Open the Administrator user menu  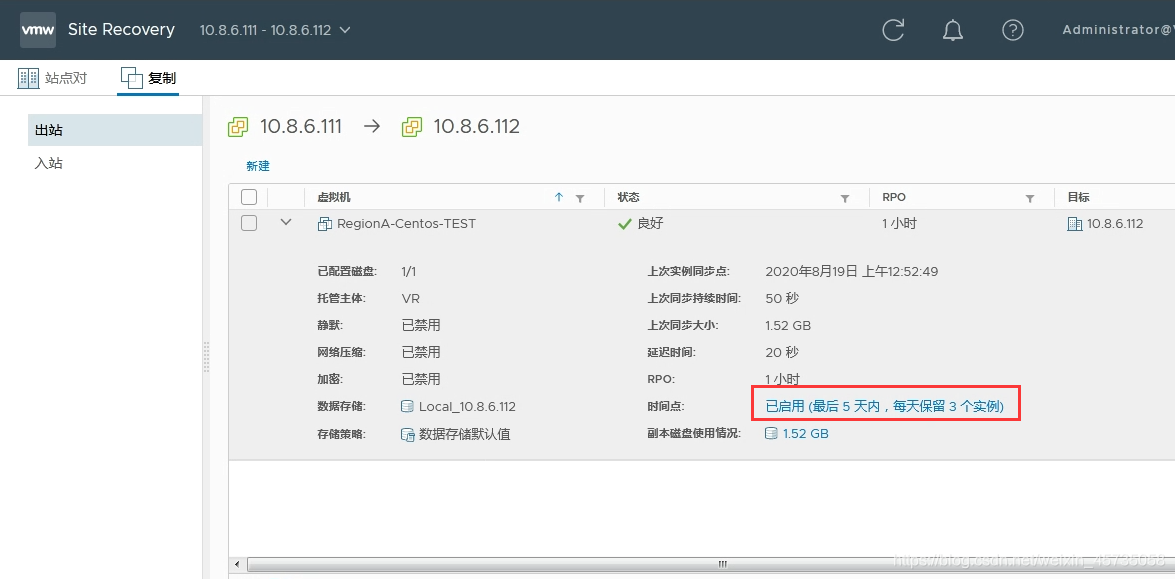[1118, 30]
